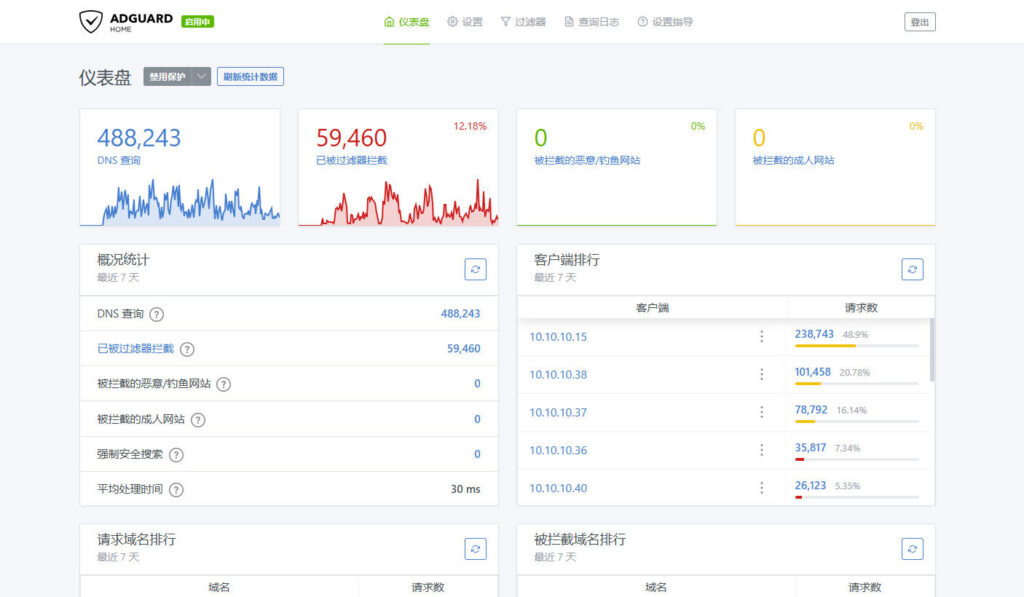Click help icon next to DNS 查询
Image resolution: width=1024 pixels, height=597 pixels.
click(x=156, y=314)
